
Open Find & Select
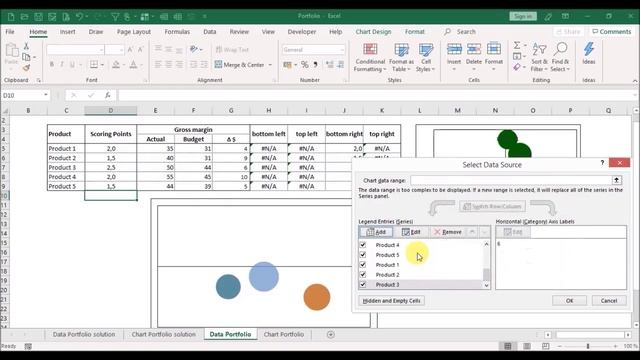(560, 58)
